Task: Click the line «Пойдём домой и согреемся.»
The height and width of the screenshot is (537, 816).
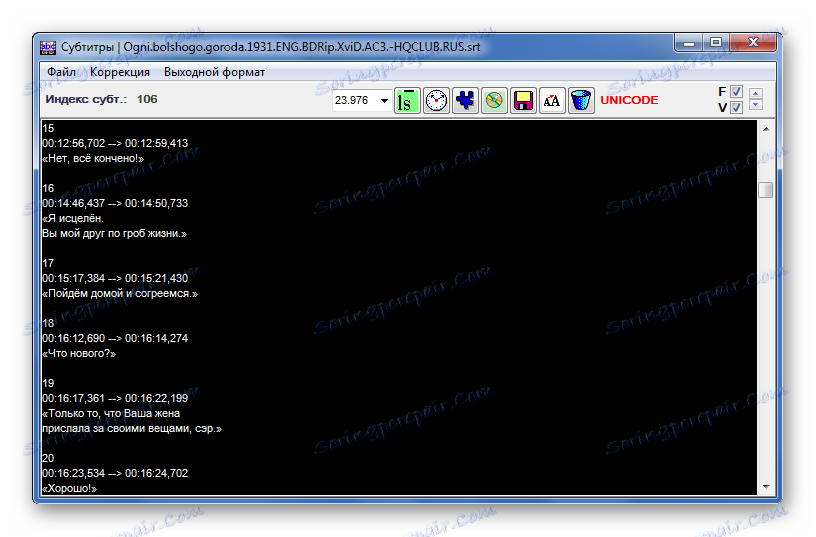Action: click(x=120, y=293)
